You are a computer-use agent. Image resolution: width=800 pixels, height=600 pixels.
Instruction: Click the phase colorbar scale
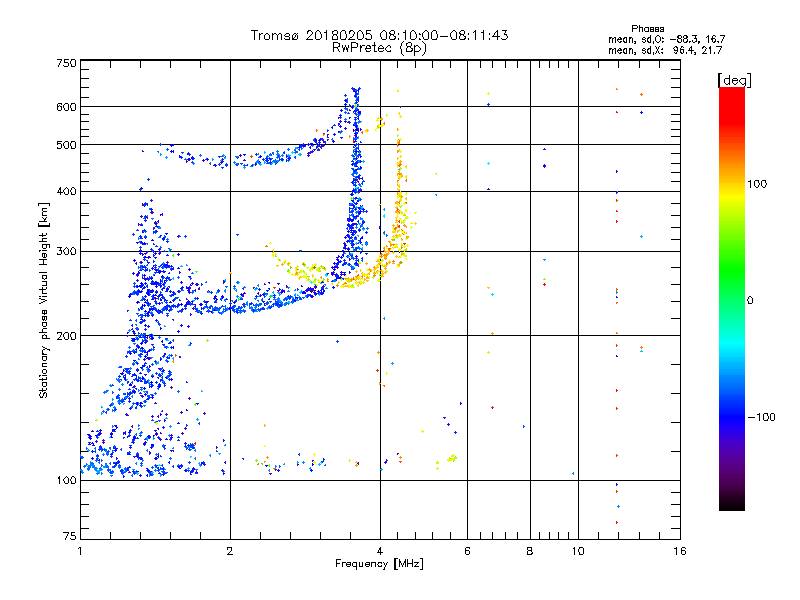click(732, 299)
